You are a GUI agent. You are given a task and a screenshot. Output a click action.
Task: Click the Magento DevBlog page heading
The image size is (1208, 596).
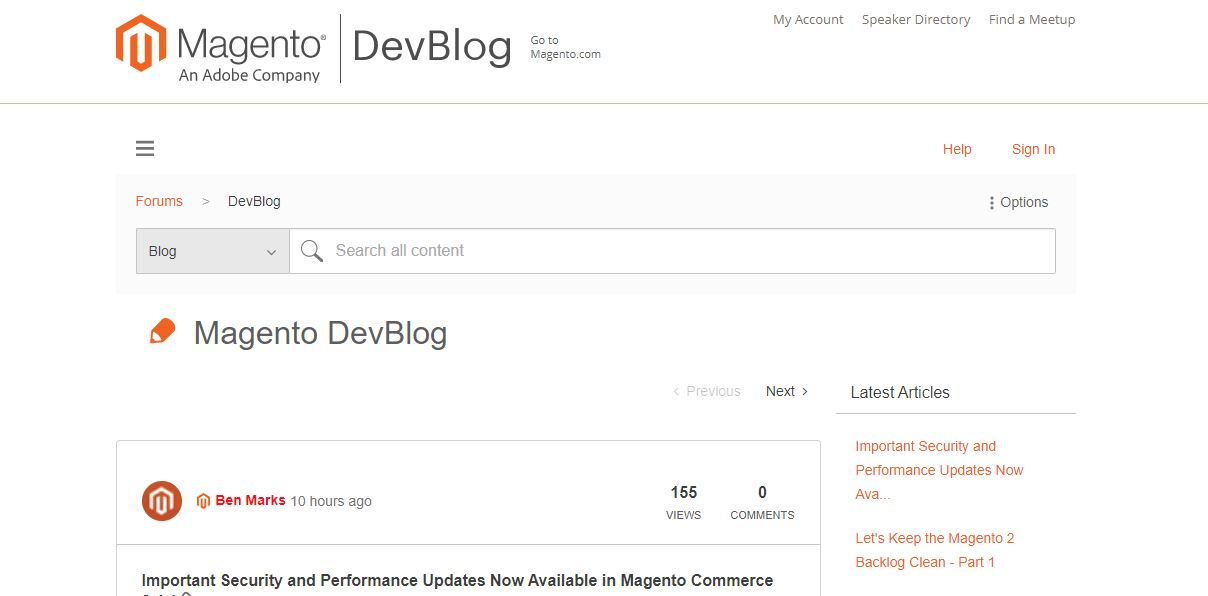click(x=320, y=333)
